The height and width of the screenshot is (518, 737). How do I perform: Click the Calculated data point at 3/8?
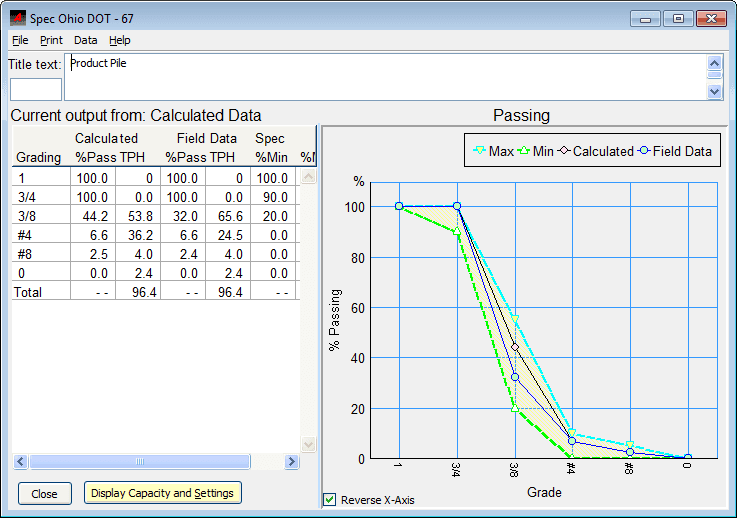515,347
